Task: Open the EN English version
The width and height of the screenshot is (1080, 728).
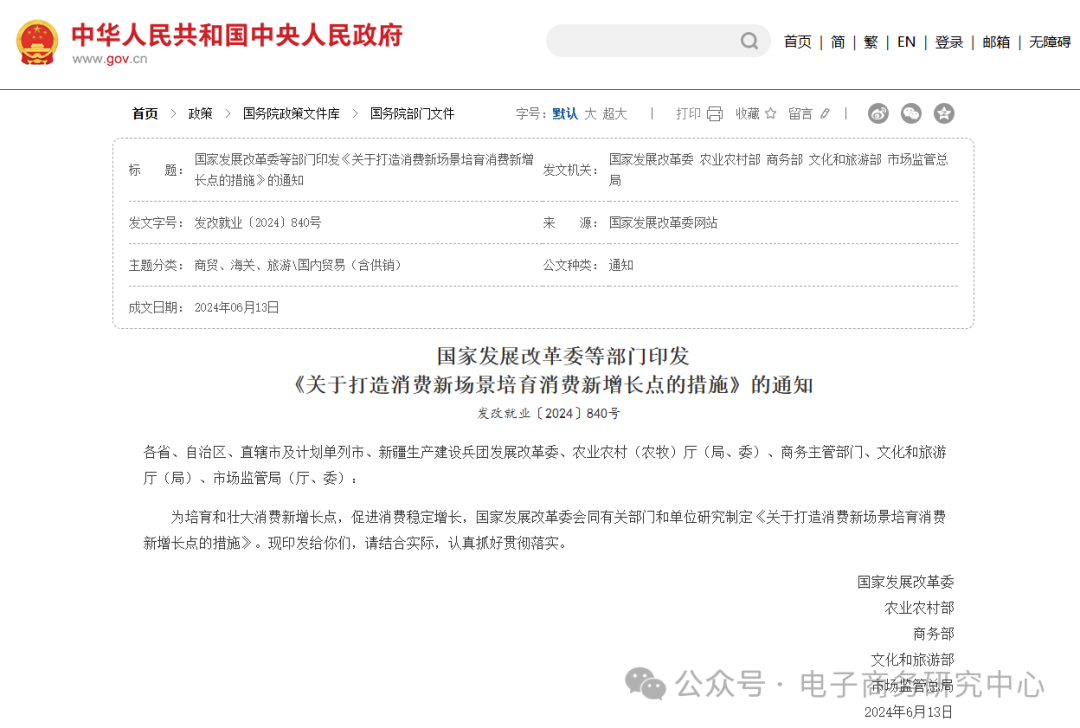Action: pyautogui.click(x=906, y=41)
